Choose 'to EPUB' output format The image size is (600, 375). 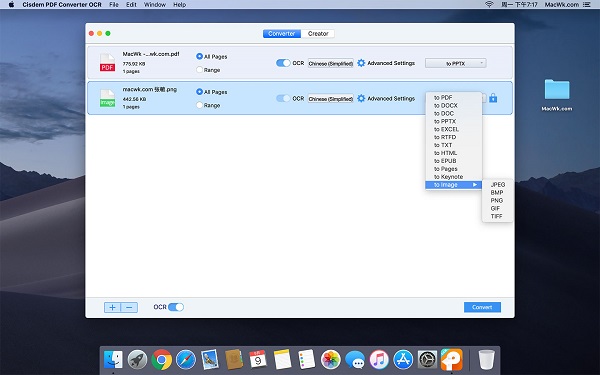(x=453, y=161)
